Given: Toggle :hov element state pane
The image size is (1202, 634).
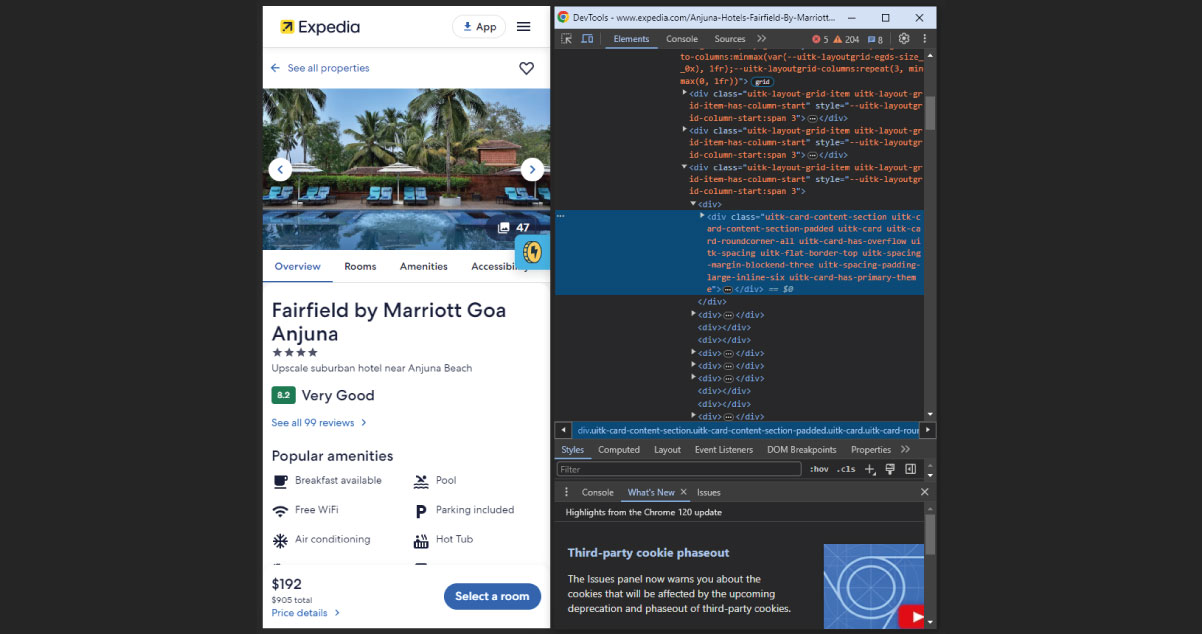Looking at the screenshot, I should (818, 468).
